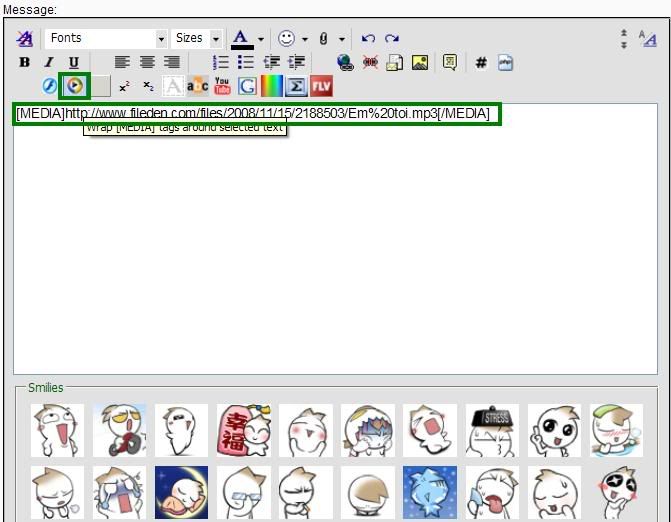The image size is (671, 522).
Task: Insert an ordered numbered list
Action: (x=222, y=62)
